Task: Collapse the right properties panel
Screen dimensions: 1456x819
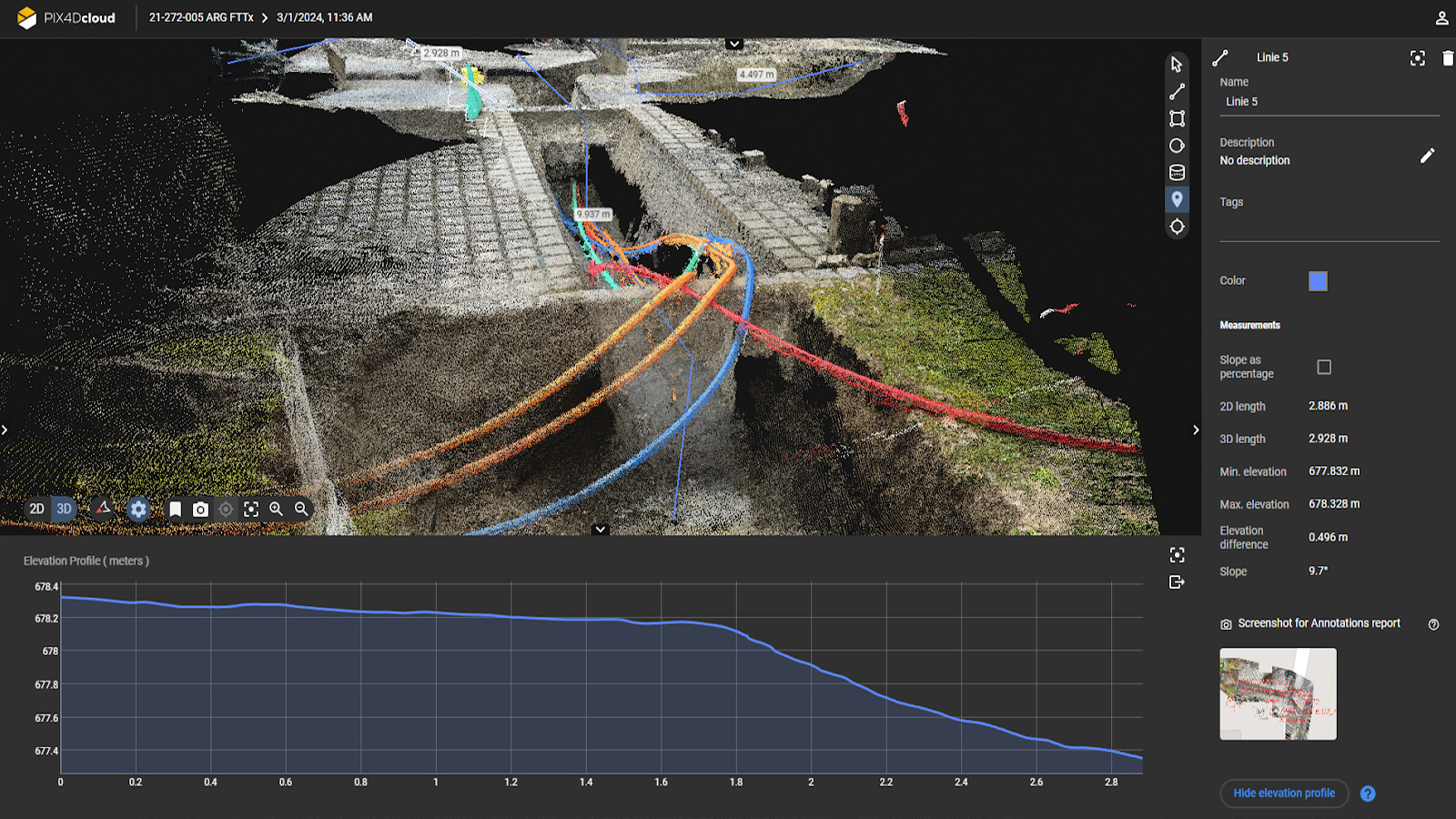Action: point(1196,430)
